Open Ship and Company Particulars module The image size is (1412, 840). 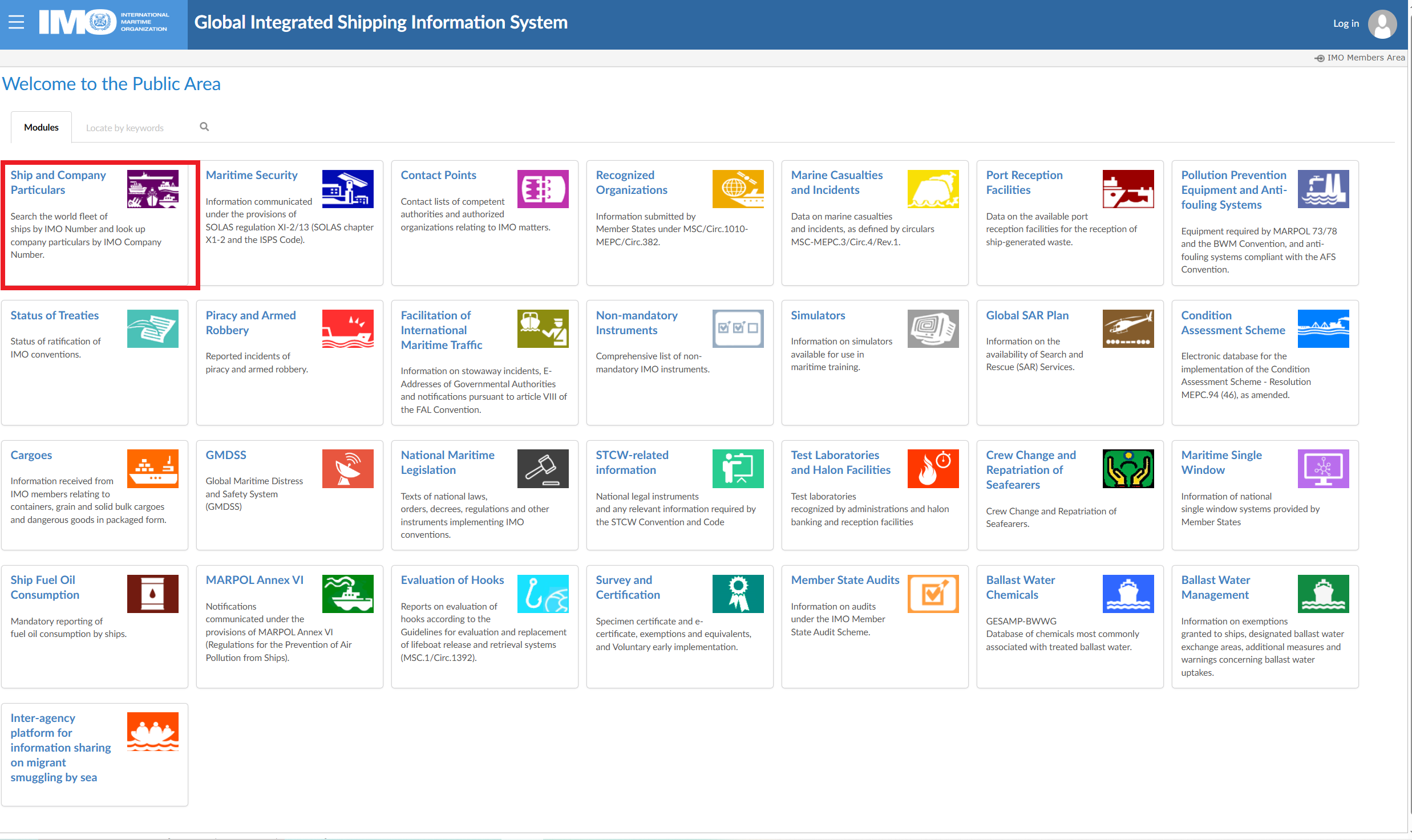pyautogui.click(x=58, y=182)
